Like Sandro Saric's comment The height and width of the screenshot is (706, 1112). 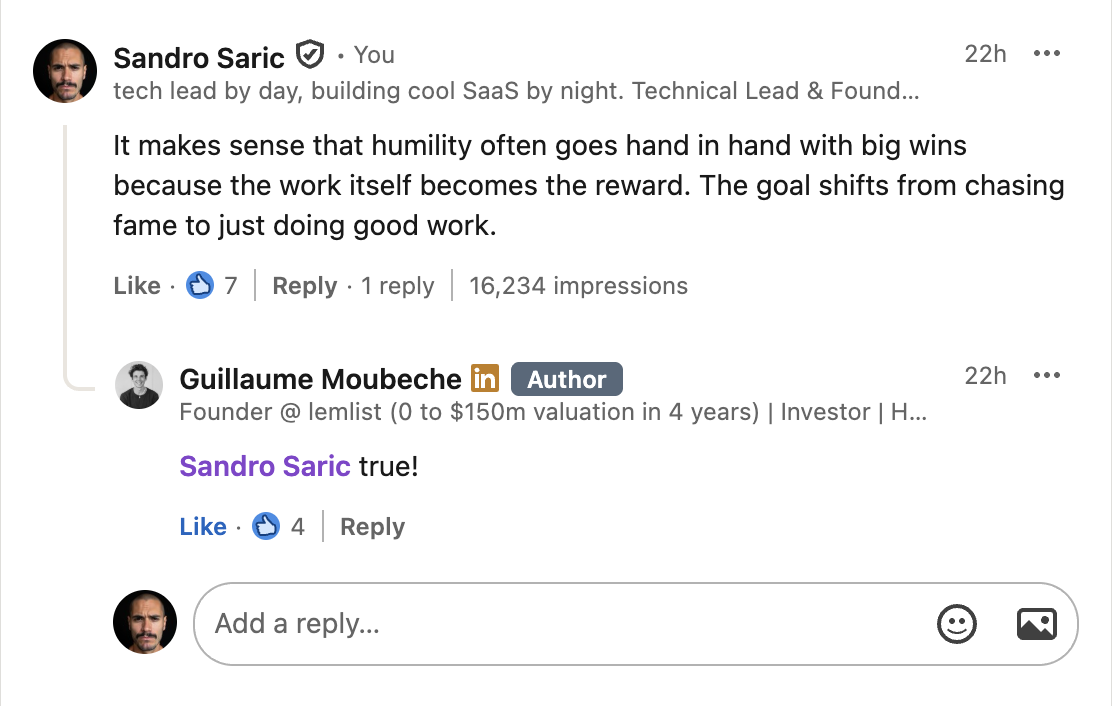click(x=137, y=286)
